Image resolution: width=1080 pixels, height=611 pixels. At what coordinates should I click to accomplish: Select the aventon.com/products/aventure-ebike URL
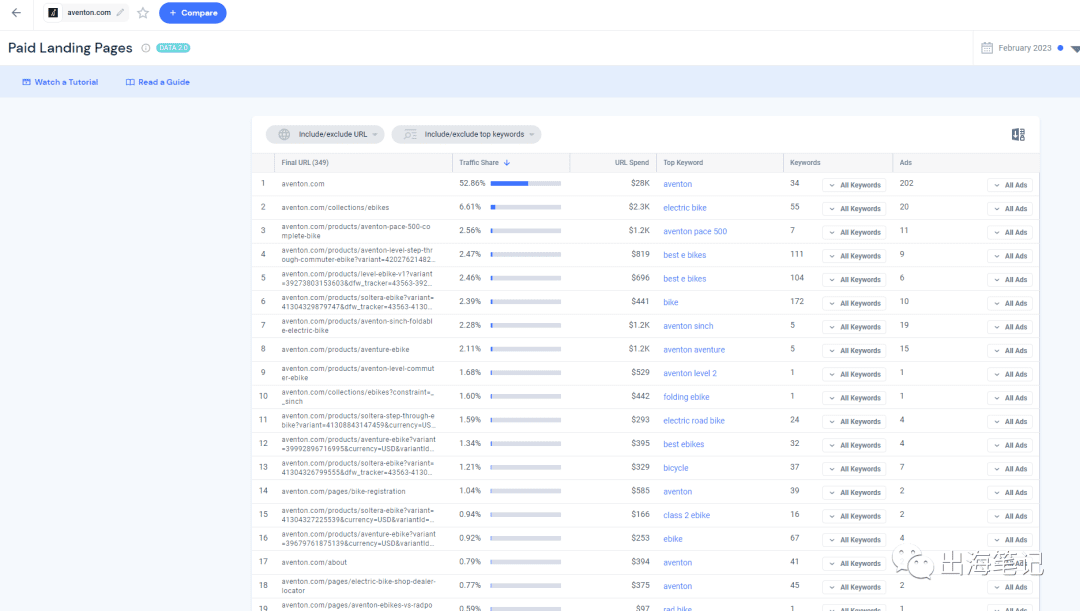click(345, 349)
